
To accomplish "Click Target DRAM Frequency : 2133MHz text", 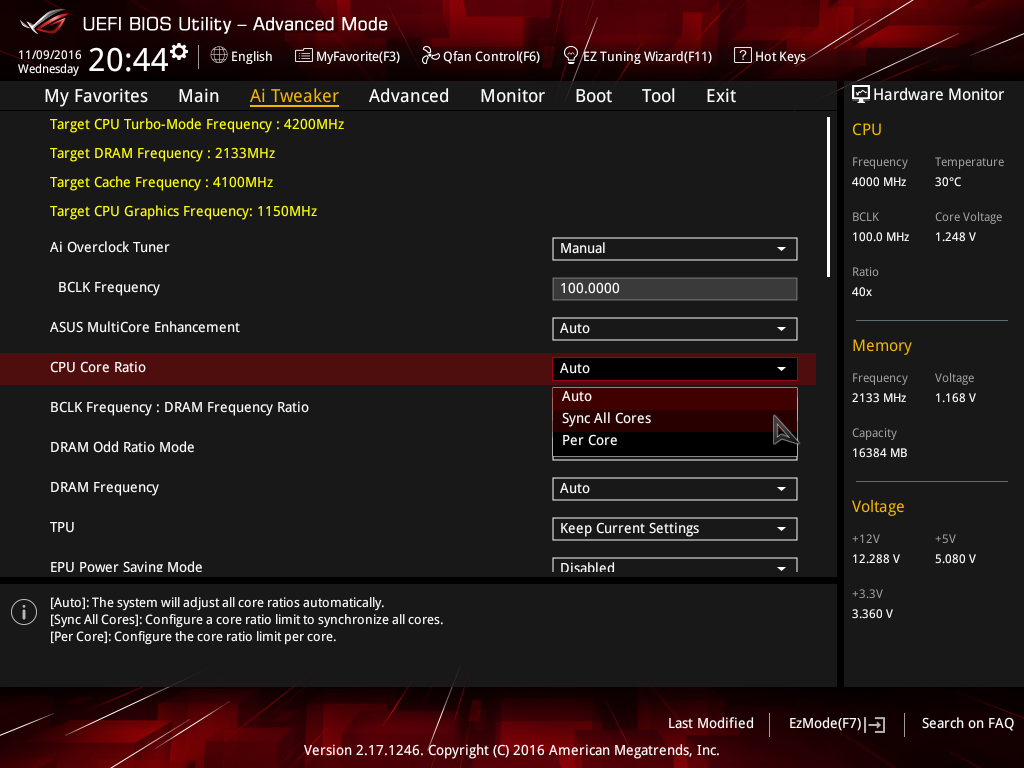I will point(163,153).
